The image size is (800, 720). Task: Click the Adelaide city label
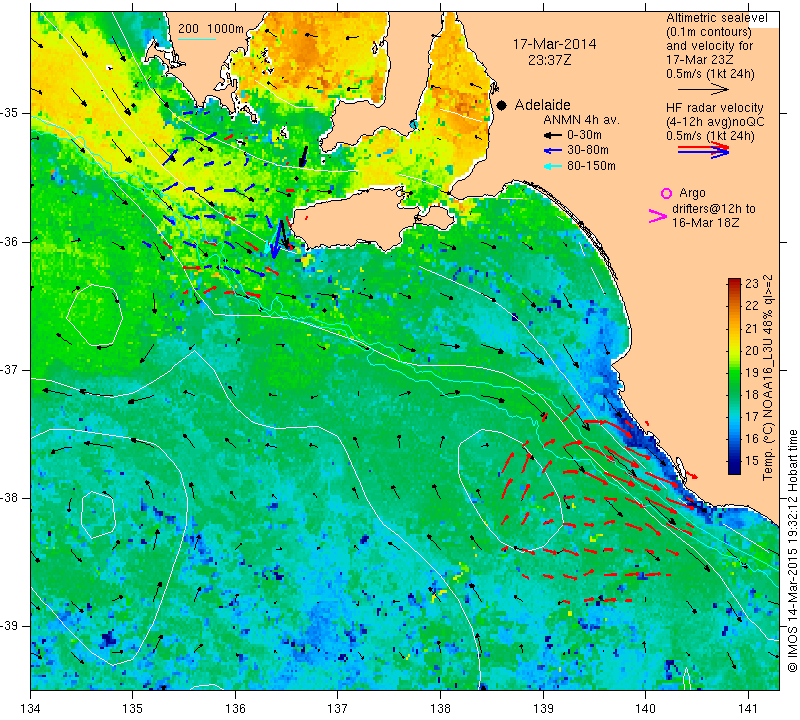[542, 105]
